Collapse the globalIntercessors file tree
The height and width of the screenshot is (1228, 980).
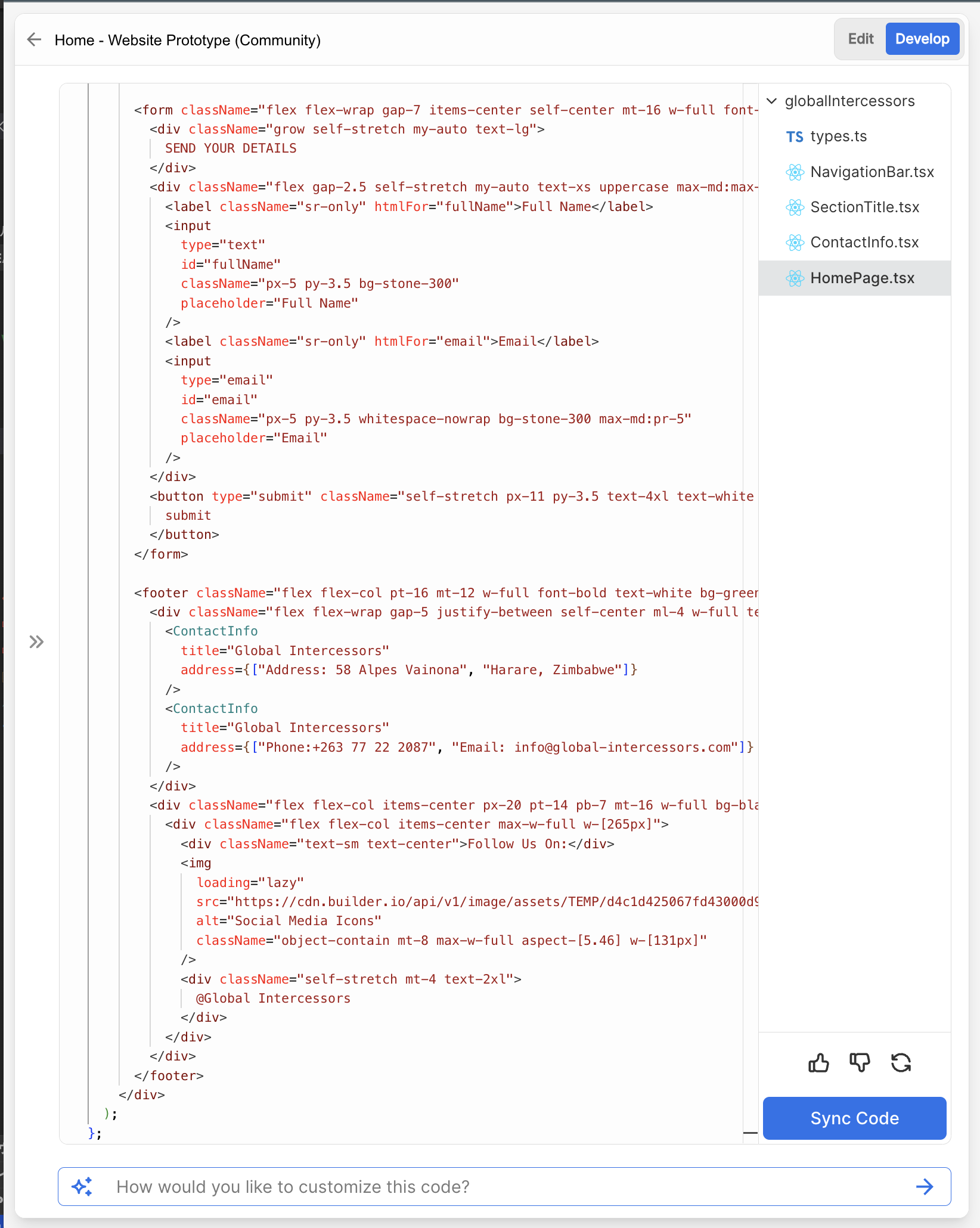coord(771,101)
